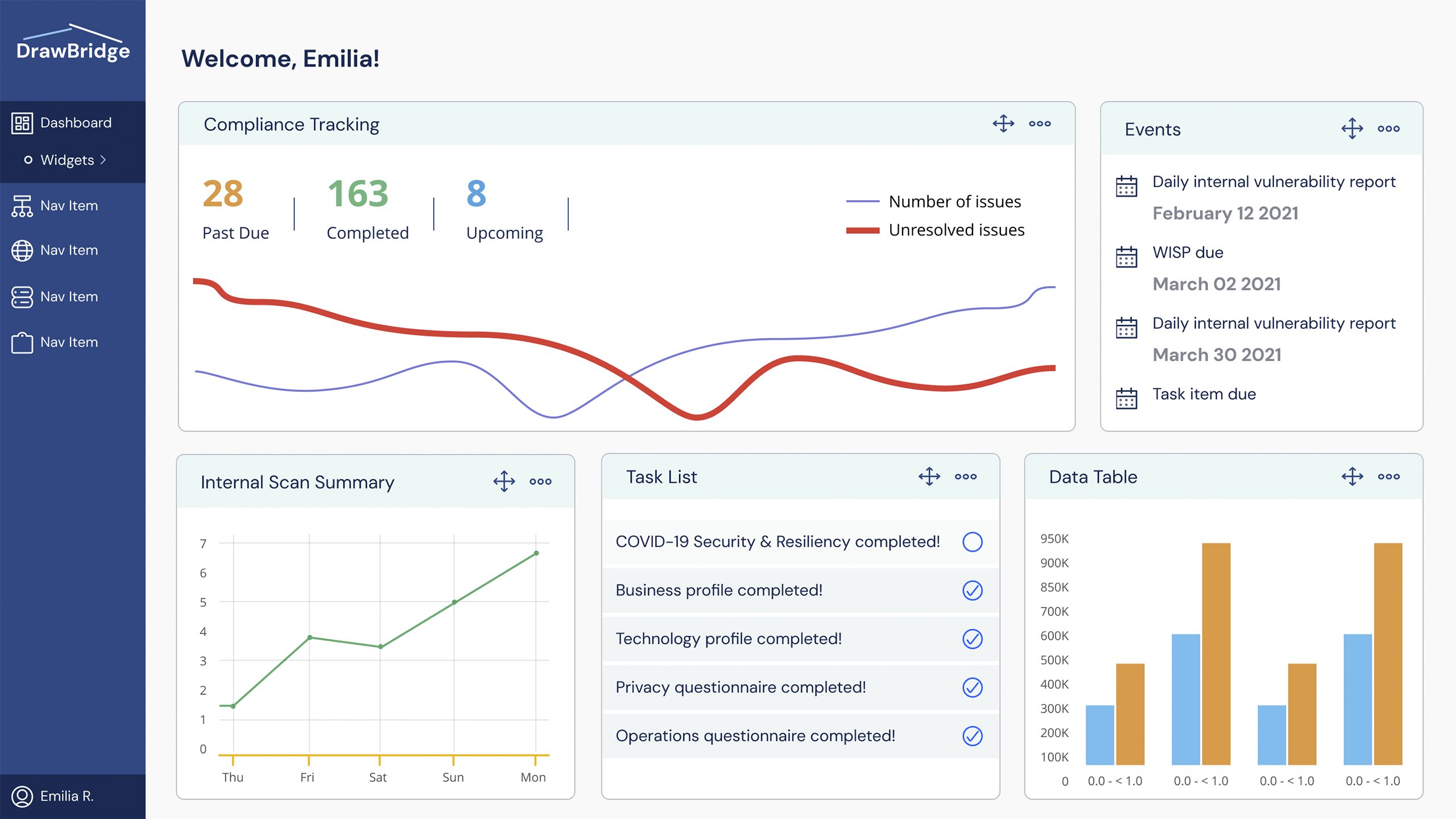This screenshot has width=1456, height=819.
Task: Open the Task item due event
Action: 1204,394
